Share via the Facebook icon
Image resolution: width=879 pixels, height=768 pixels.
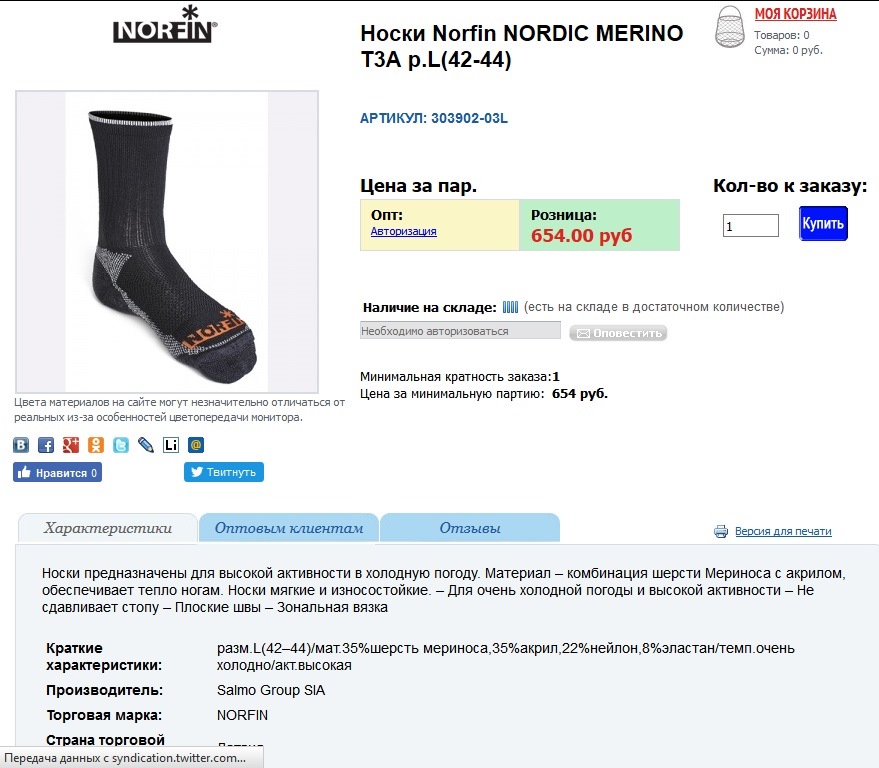(46, 445)
